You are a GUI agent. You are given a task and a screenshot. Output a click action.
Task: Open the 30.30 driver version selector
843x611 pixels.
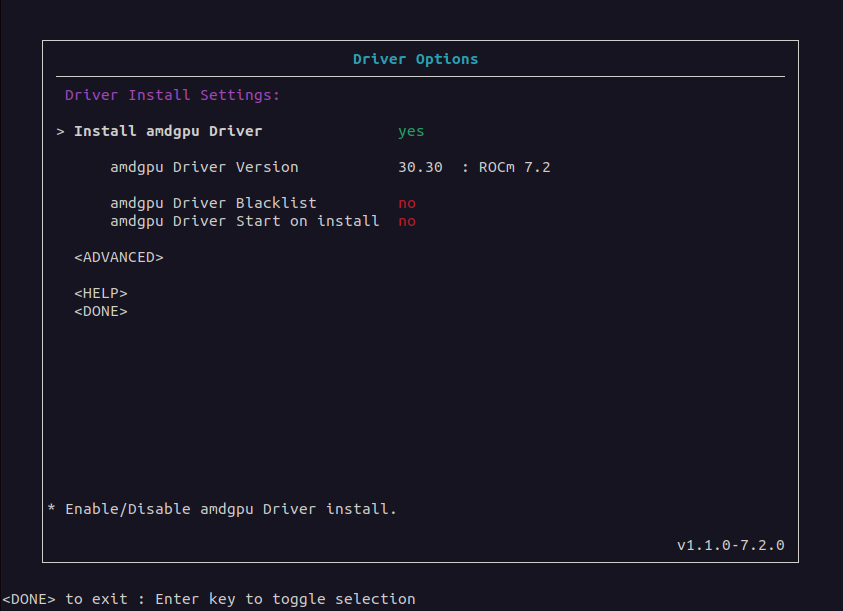420,167
